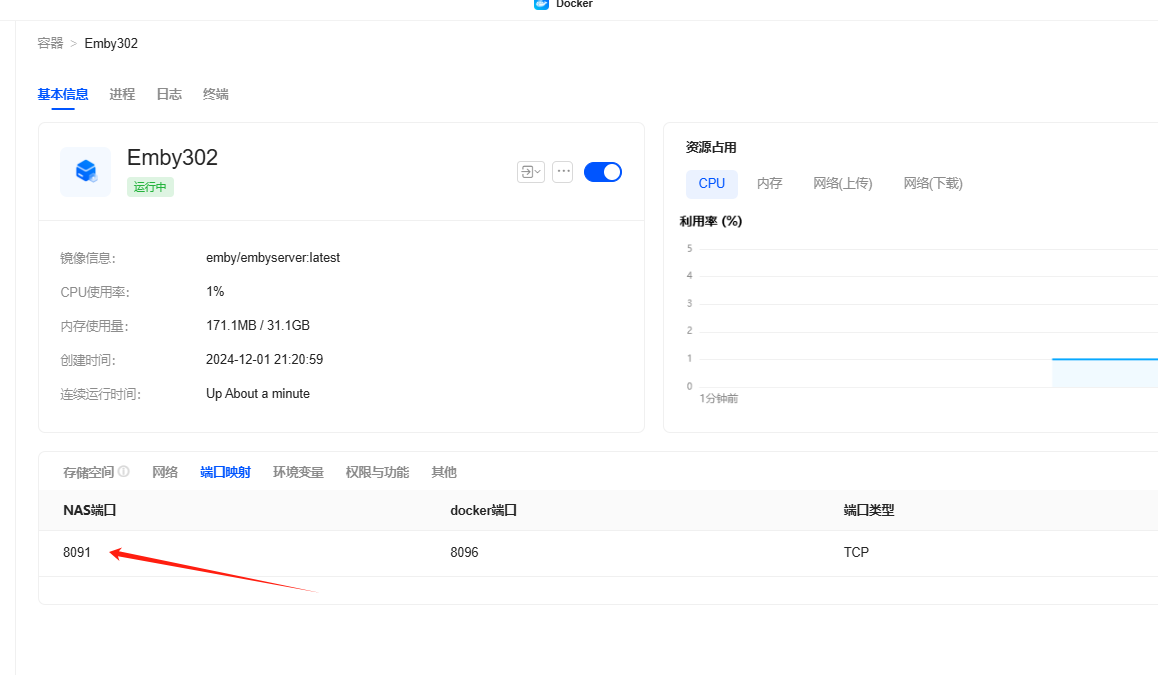Open the three-dots more options button
The height and width of the screenshot is (675, 1158).
point(563,171)
